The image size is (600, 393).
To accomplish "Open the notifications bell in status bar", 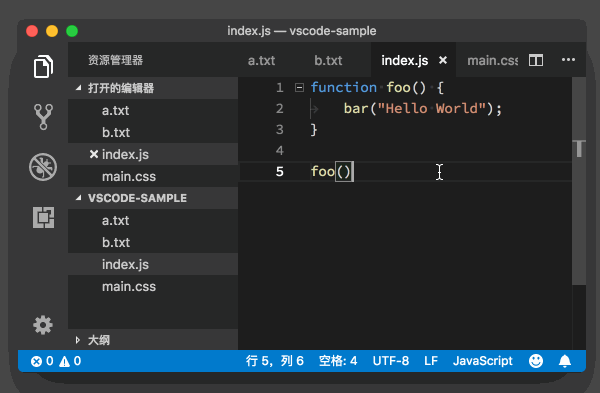I will click(x=565, y=361).
